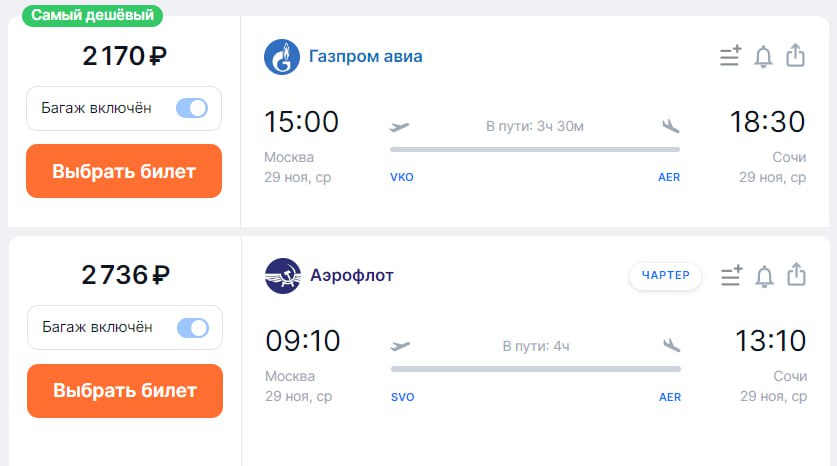
Task: Open Газпром авиа airline name link
Action: point(365,56)
